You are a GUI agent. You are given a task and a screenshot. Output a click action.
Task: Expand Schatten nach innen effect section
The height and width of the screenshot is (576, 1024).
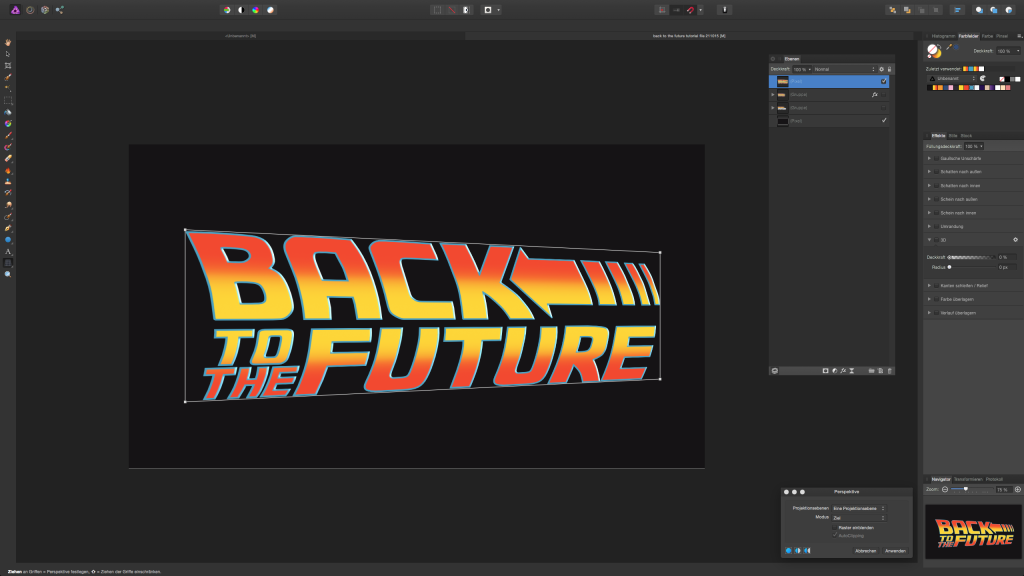tap(929, 185)
